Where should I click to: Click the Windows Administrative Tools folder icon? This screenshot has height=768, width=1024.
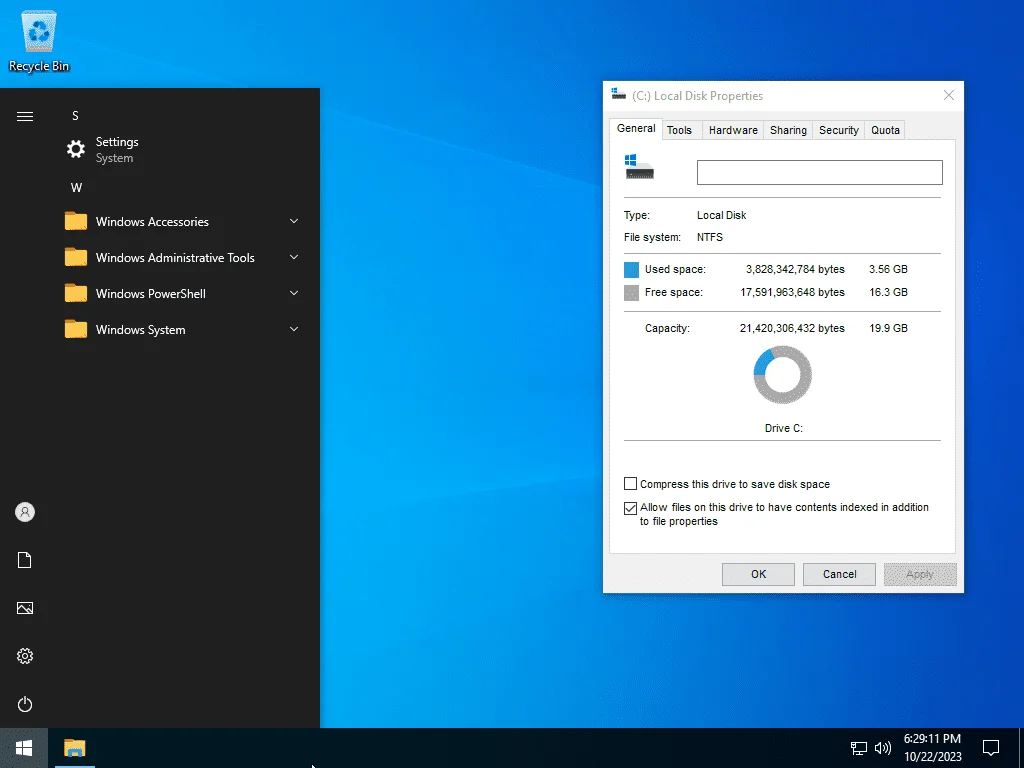click(x=76, y=257)
